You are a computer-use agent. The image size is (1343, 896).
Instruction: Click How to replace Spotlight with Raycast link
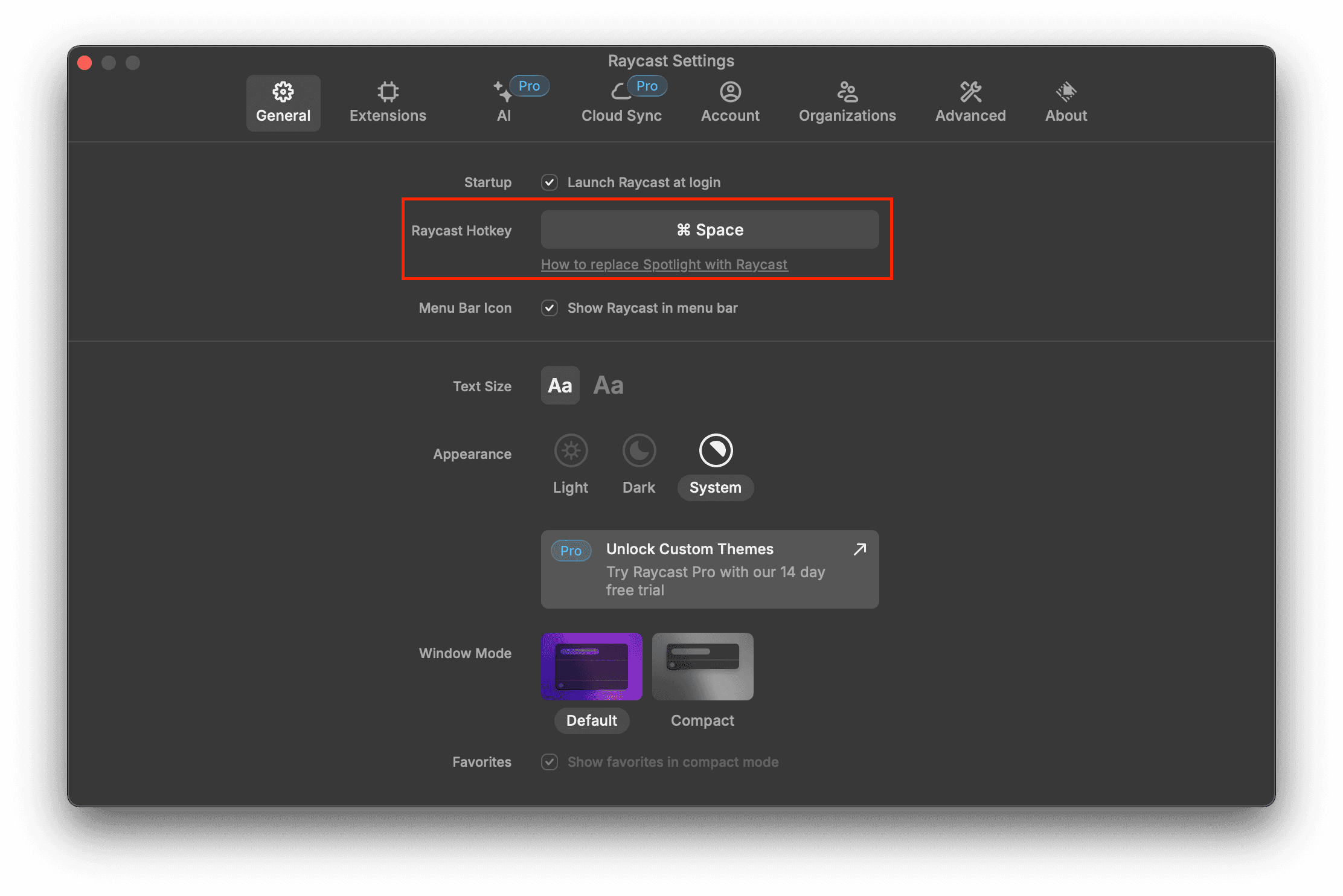tap(664, 264)
